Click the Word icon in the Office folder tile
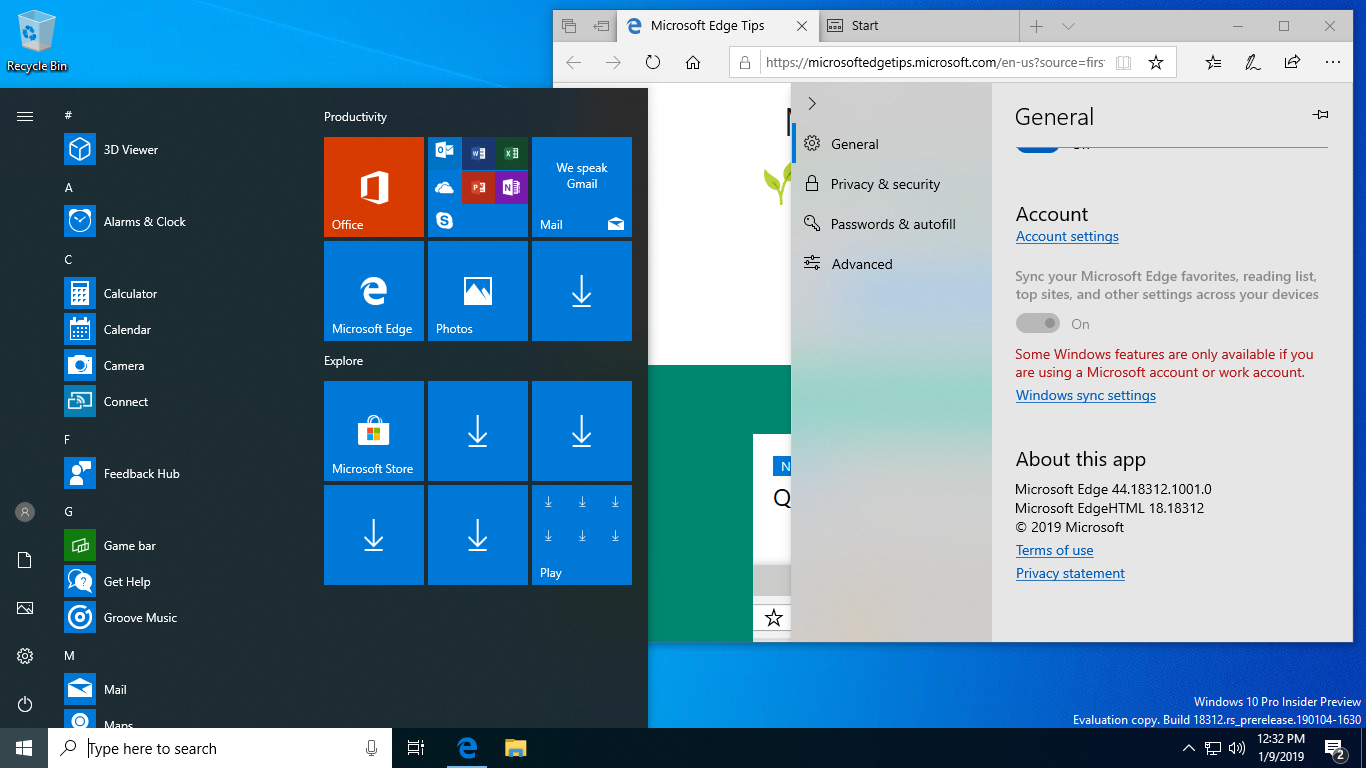Screen dimensions: 1366x768 478,153
